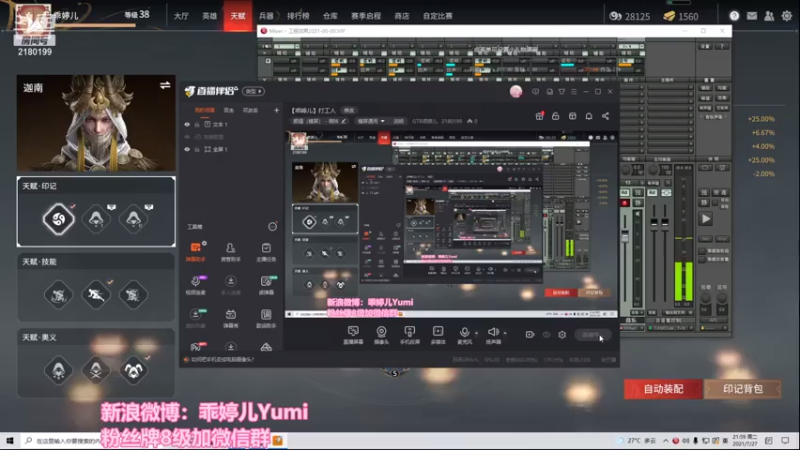800x450 pixels.
Task: Click the share icon in streaming app
Action: click(605, 116)
